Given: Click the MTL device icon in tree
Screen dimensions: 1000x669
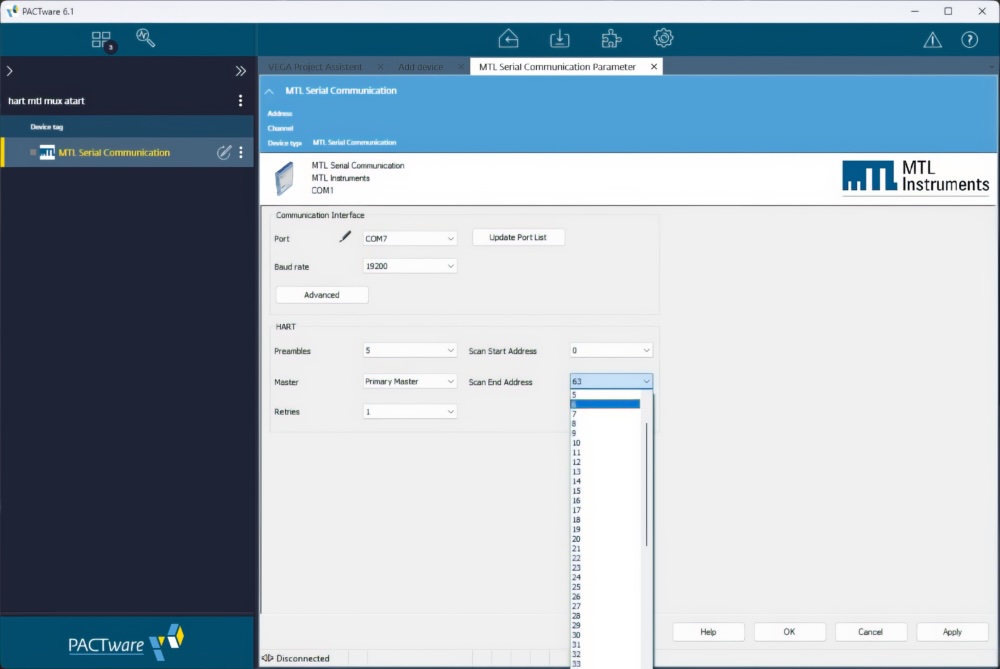Looking at the screenshot, I should (x=47, y=152).
